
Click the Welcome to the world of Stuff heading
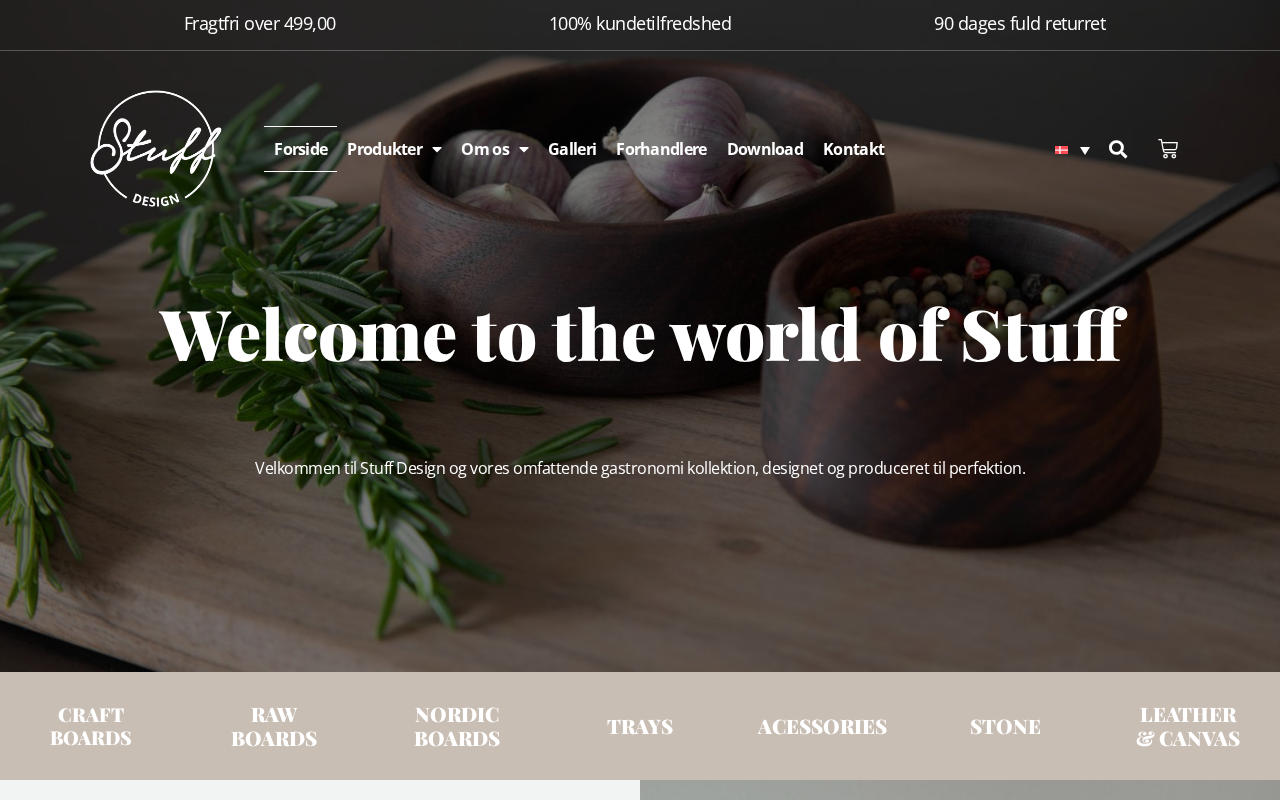tap(642, 334)
